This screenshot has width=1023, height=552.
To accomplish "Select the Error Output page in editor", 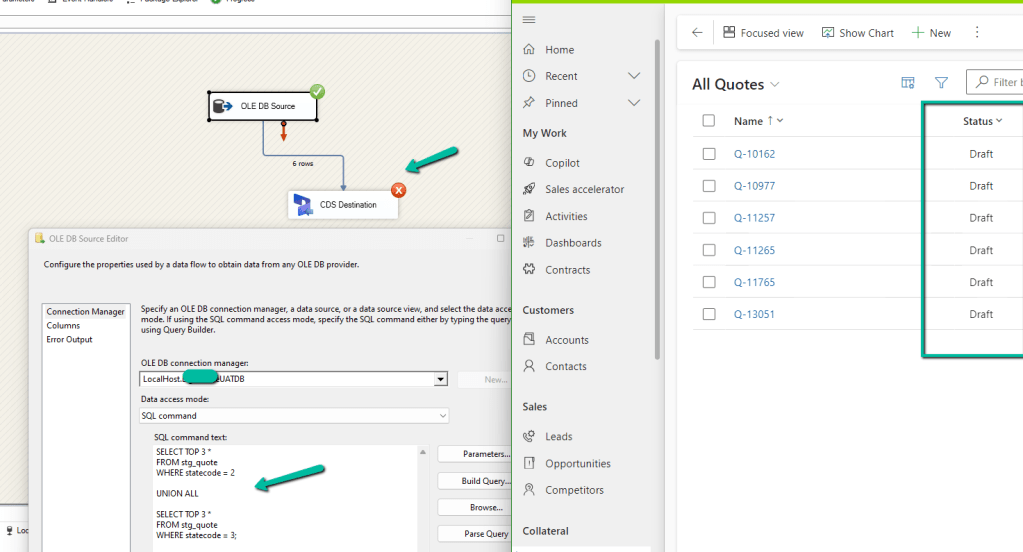I will [69, 339].
